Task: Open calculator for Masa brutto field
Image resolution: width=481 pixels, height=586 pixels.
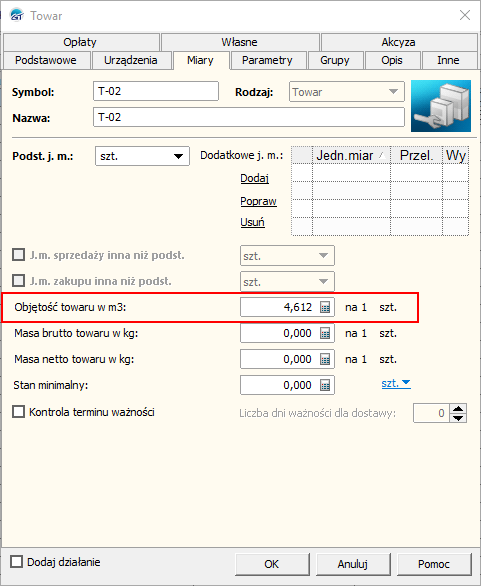Action: coord(325,333)
